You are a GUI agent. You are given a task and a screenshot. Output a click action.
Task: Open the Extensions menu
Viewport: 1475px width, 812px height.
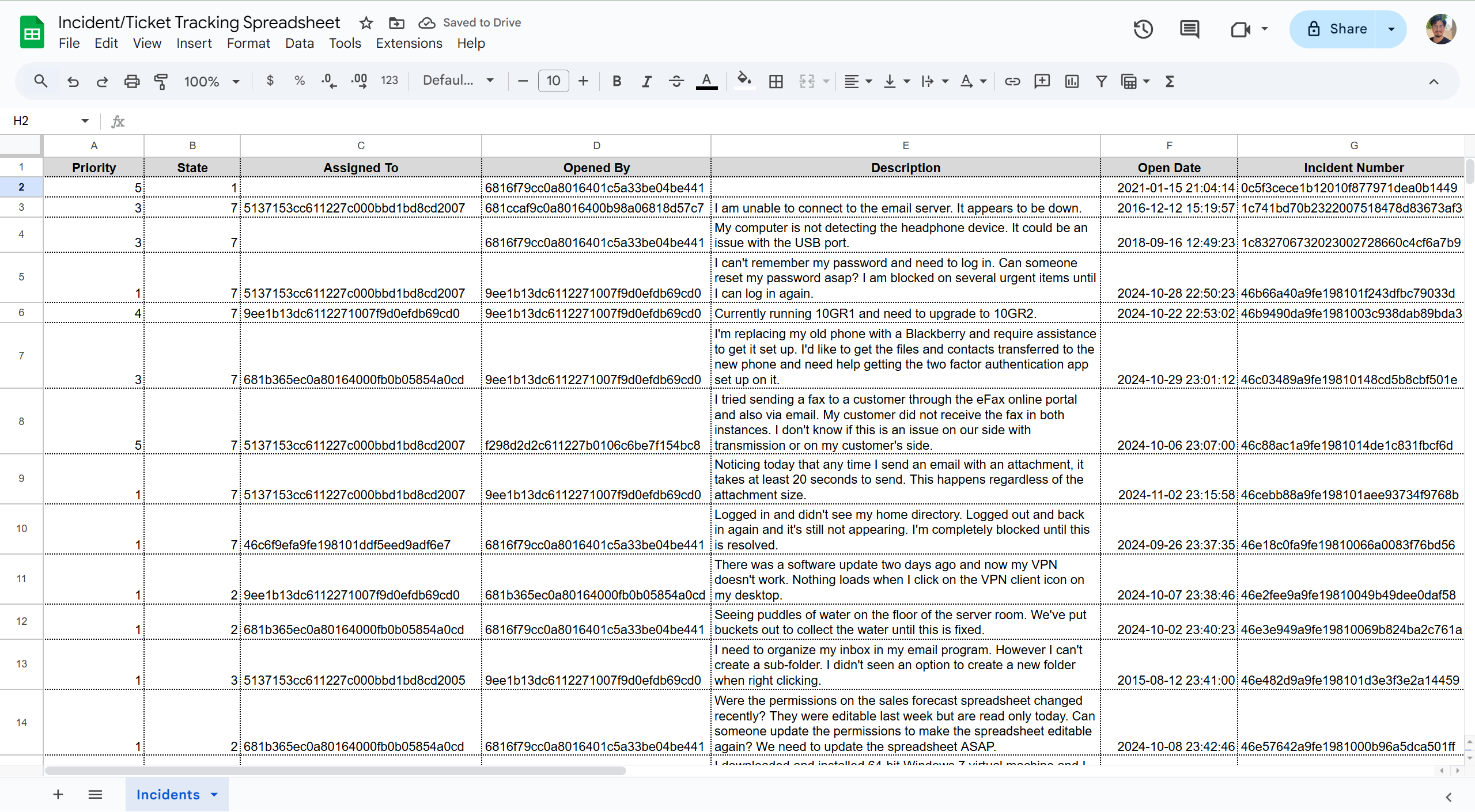[409, 43]
